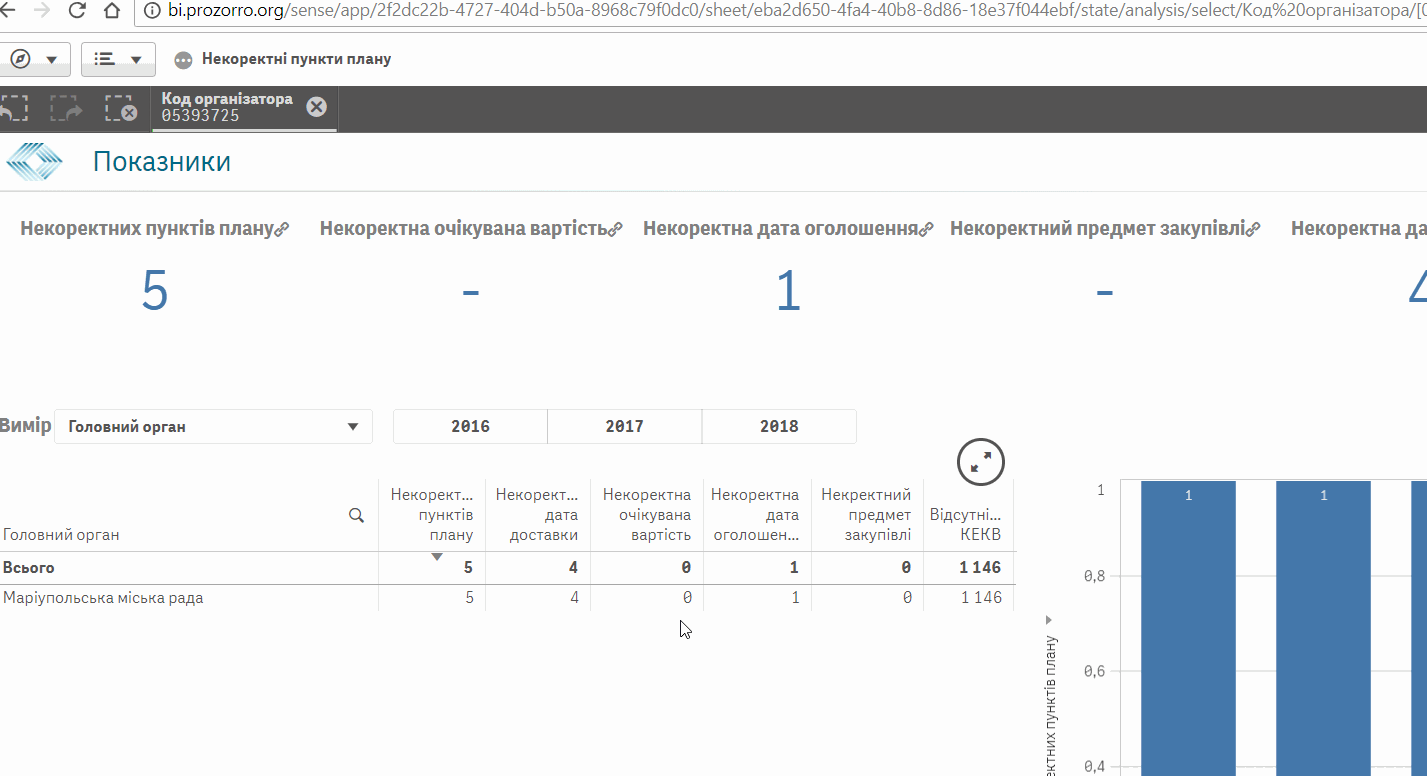Select the 2016 year filter
1427x776 pixels.
pos(470,426)
